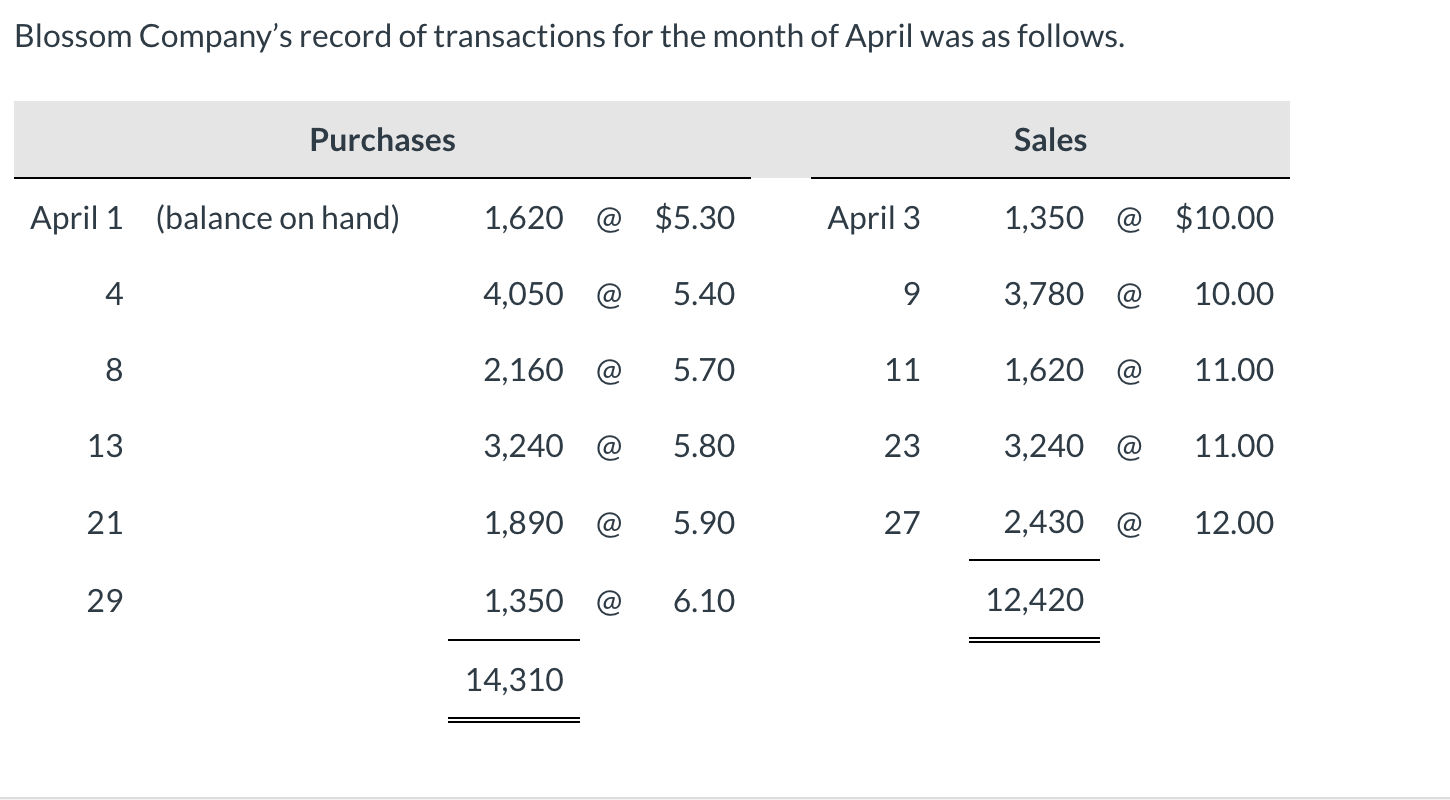Select the 6.10 unit cost
The image size is (1450, 800).
pyautogui.click(x=703, y=601)
